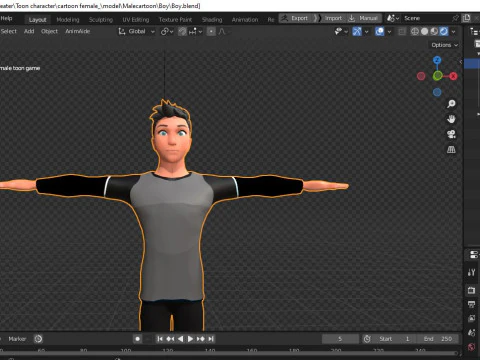
Task: Play animation in reverse
Action: coord(180,339)
